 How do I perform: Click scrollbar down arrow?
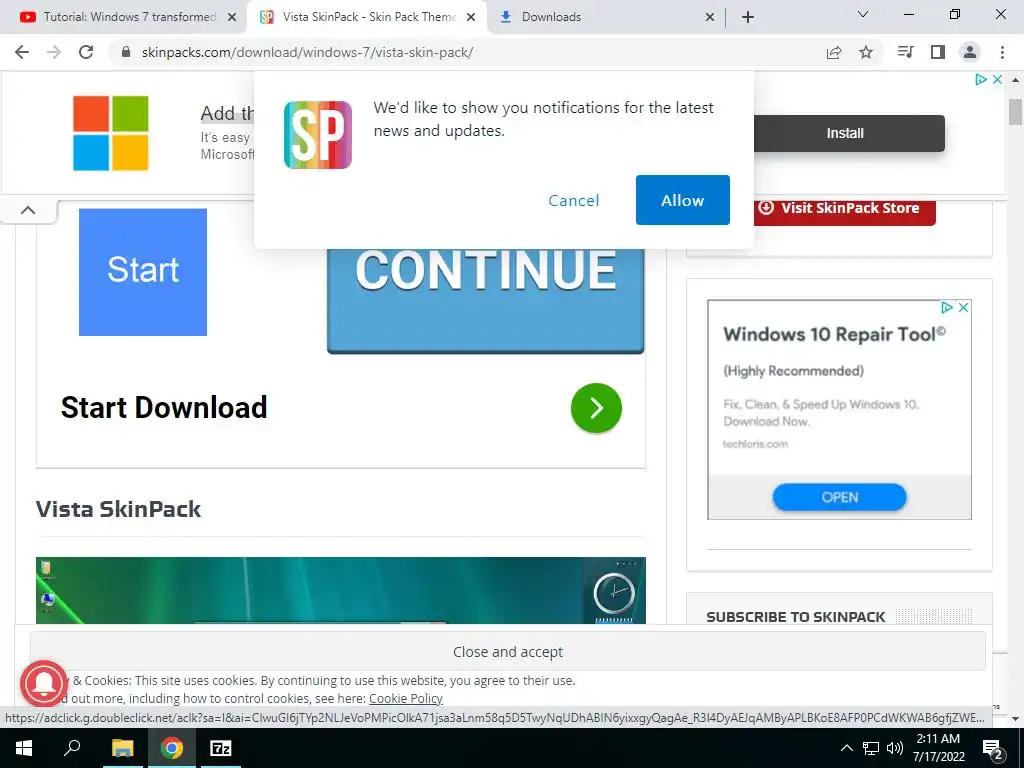[1015, 719]
